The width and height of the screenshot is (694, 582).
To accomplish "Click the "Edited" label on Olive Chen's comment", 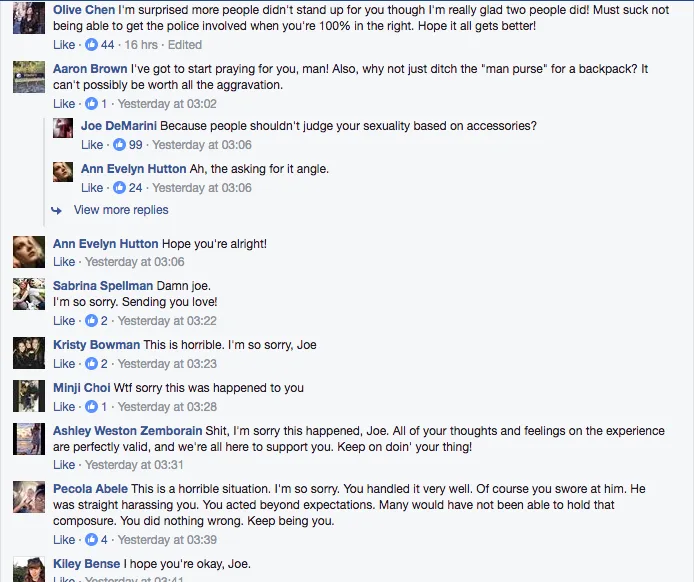I will click(185, 45).
